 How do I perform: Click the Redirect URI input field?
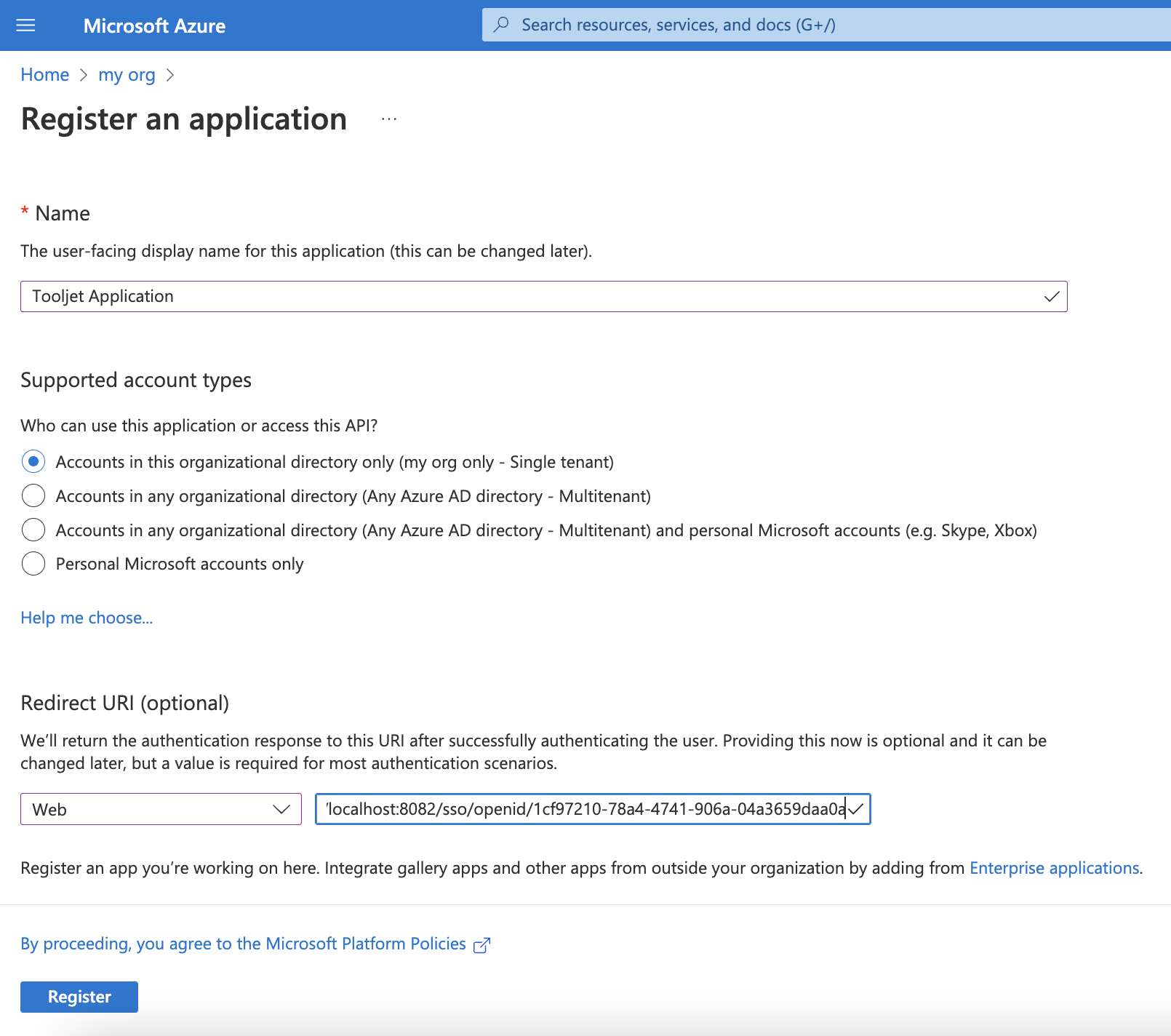[593, 809]
